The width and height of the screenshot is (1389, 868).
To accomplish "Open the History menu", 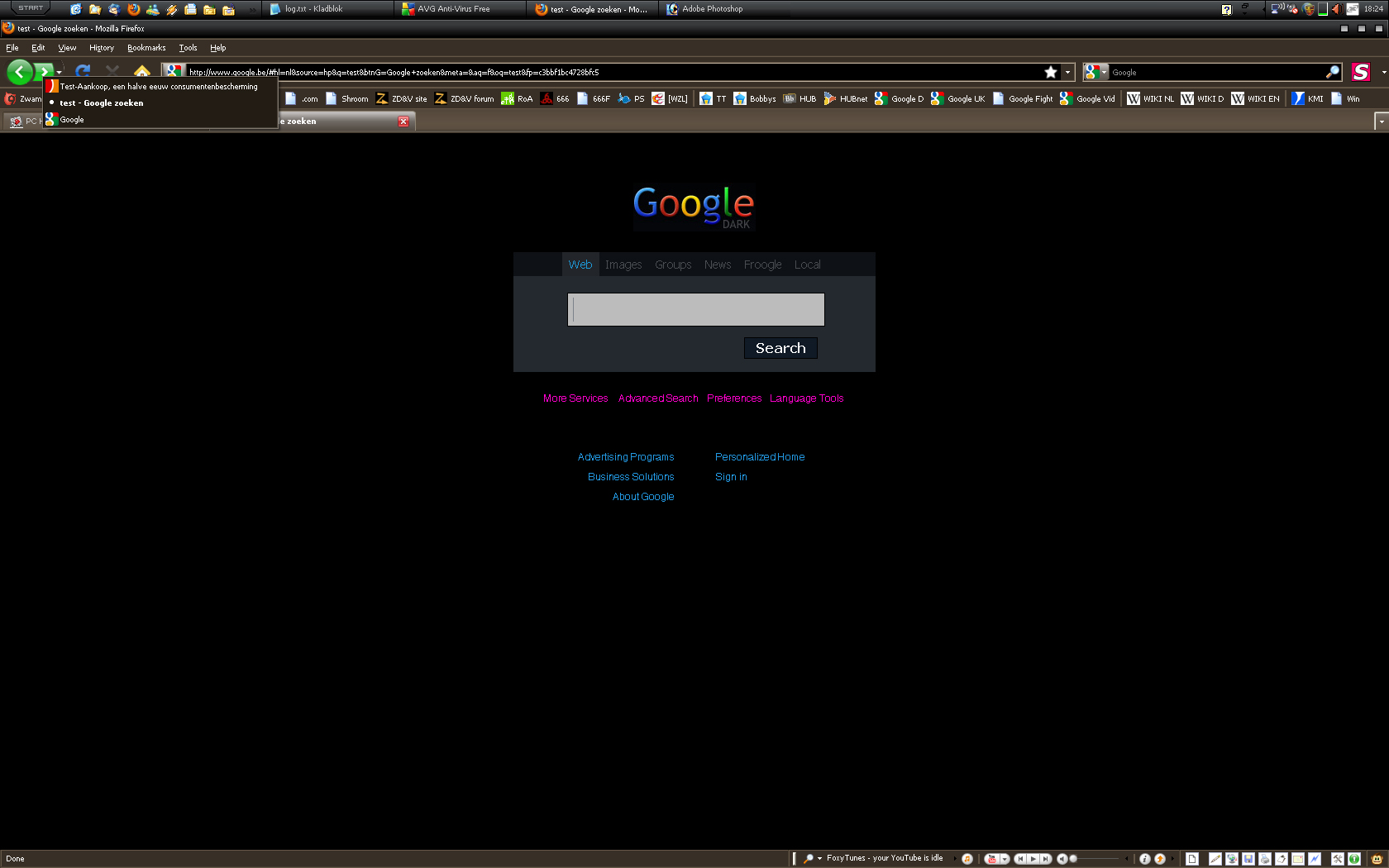I will click(102, 48).
